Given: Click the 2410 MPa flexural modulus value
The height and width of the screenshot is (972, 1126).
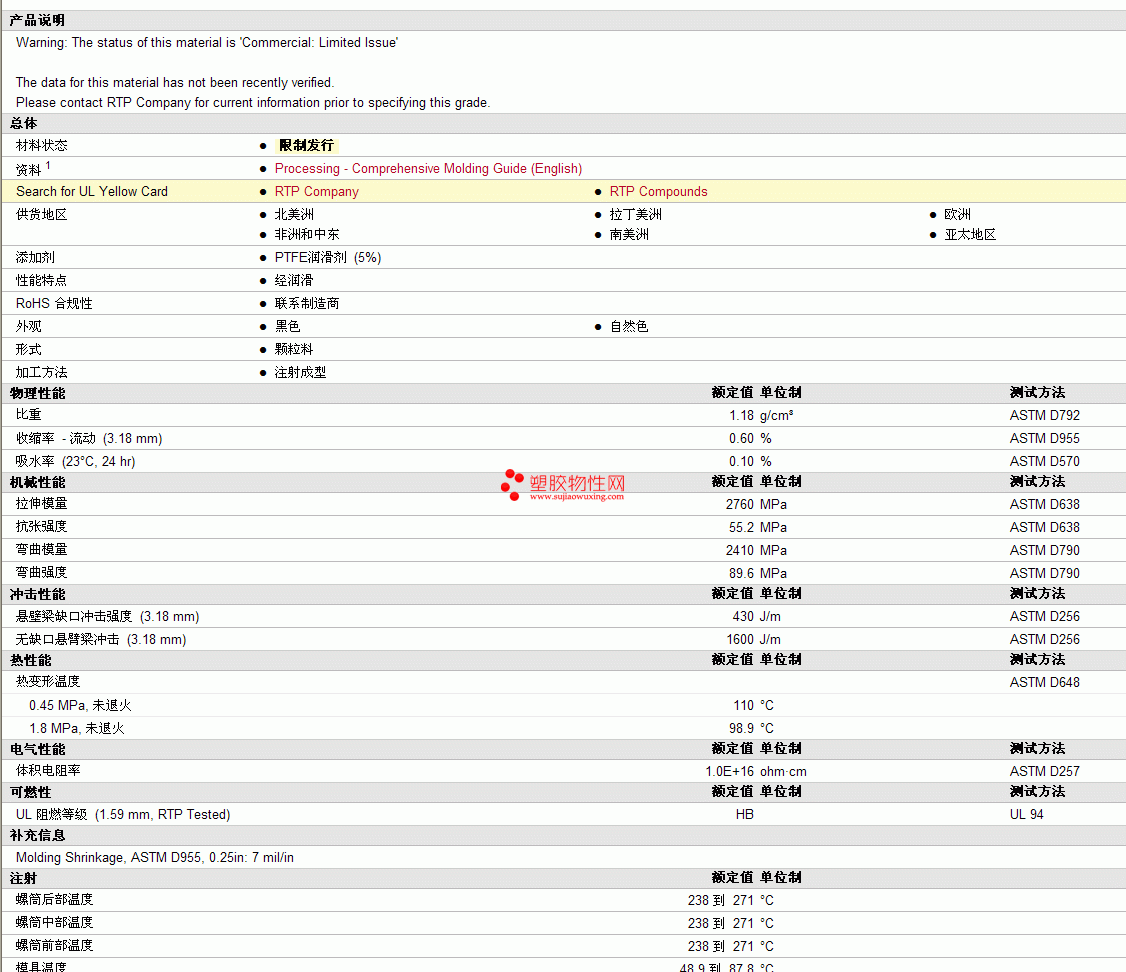Looking at the screenshot, I should point(756,551).
